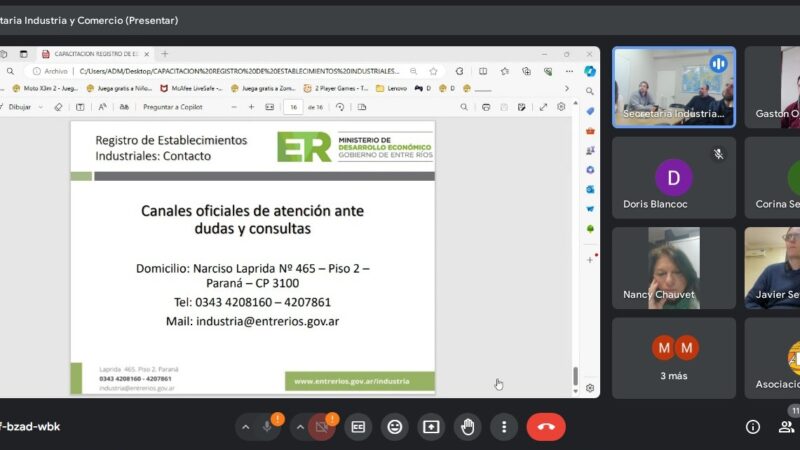Screen dimensions: 800x450
Task: Leave the call with the red hang-up button
Action: point(546,427)
